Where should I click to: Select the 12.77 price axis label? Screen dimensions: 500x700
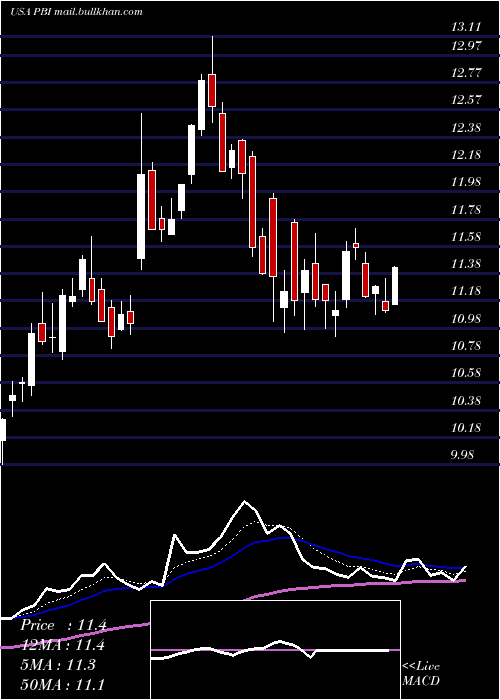pyautogui.click(x=467, y=72)
